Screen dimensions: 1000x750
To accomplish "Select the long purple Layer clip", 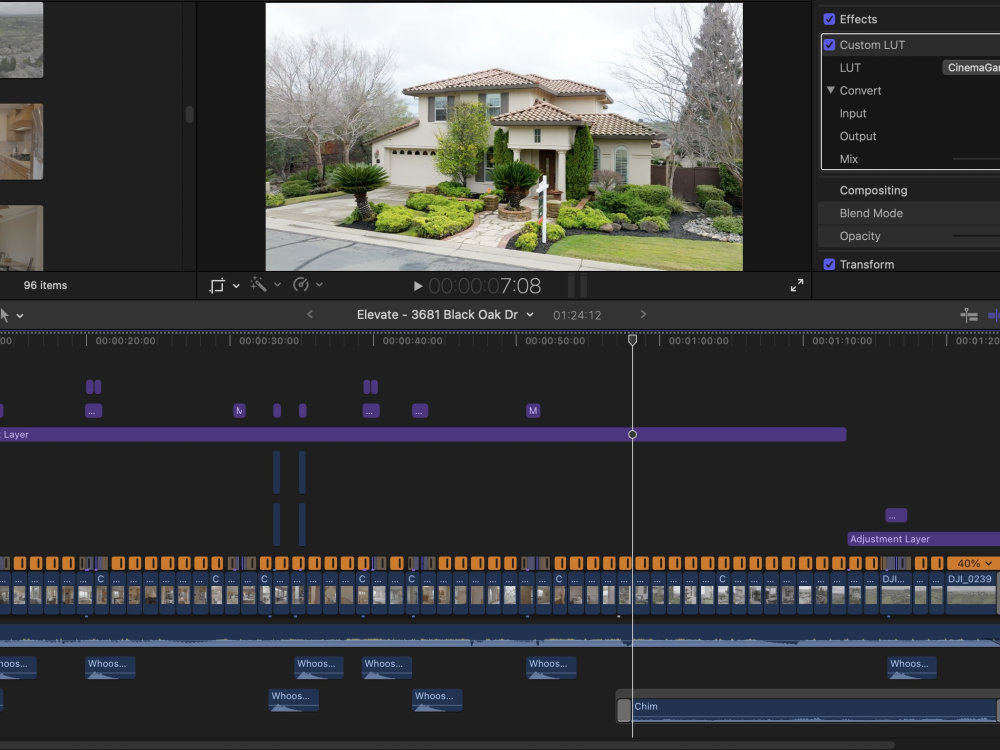I will tap(423, 434).
